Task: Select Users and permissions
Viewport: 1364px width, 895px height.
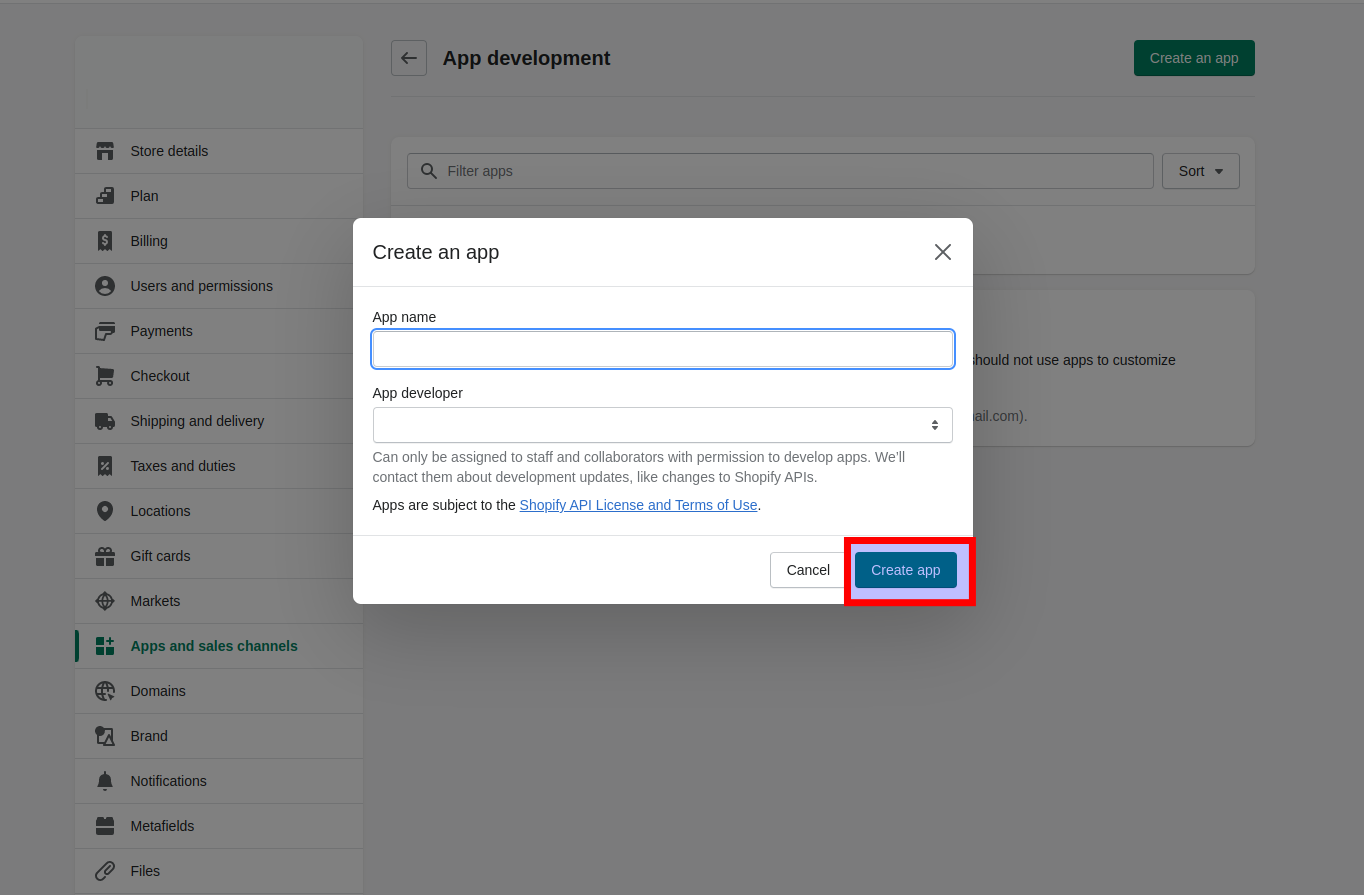Action: 219,286
